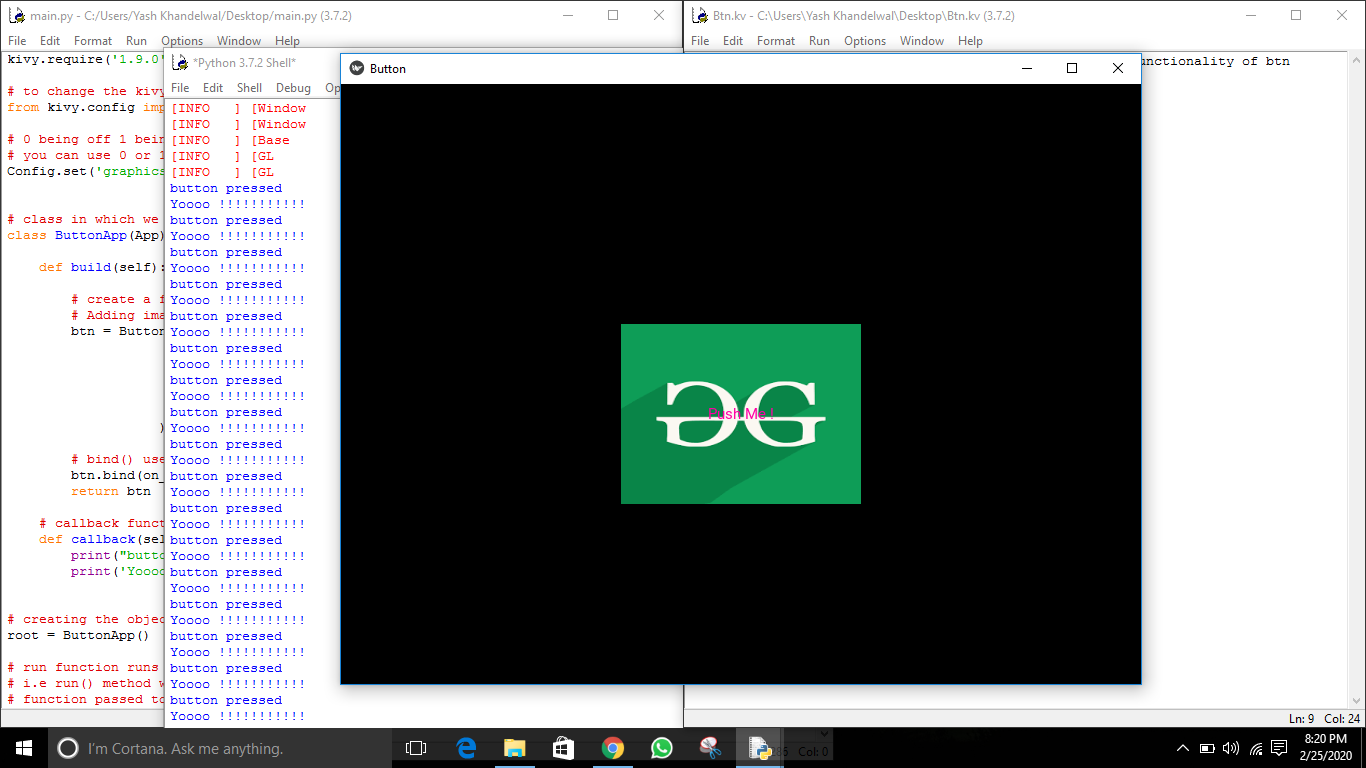
Task: Click IDLE icon in Python Shell title bar
Action: point(180,62)
